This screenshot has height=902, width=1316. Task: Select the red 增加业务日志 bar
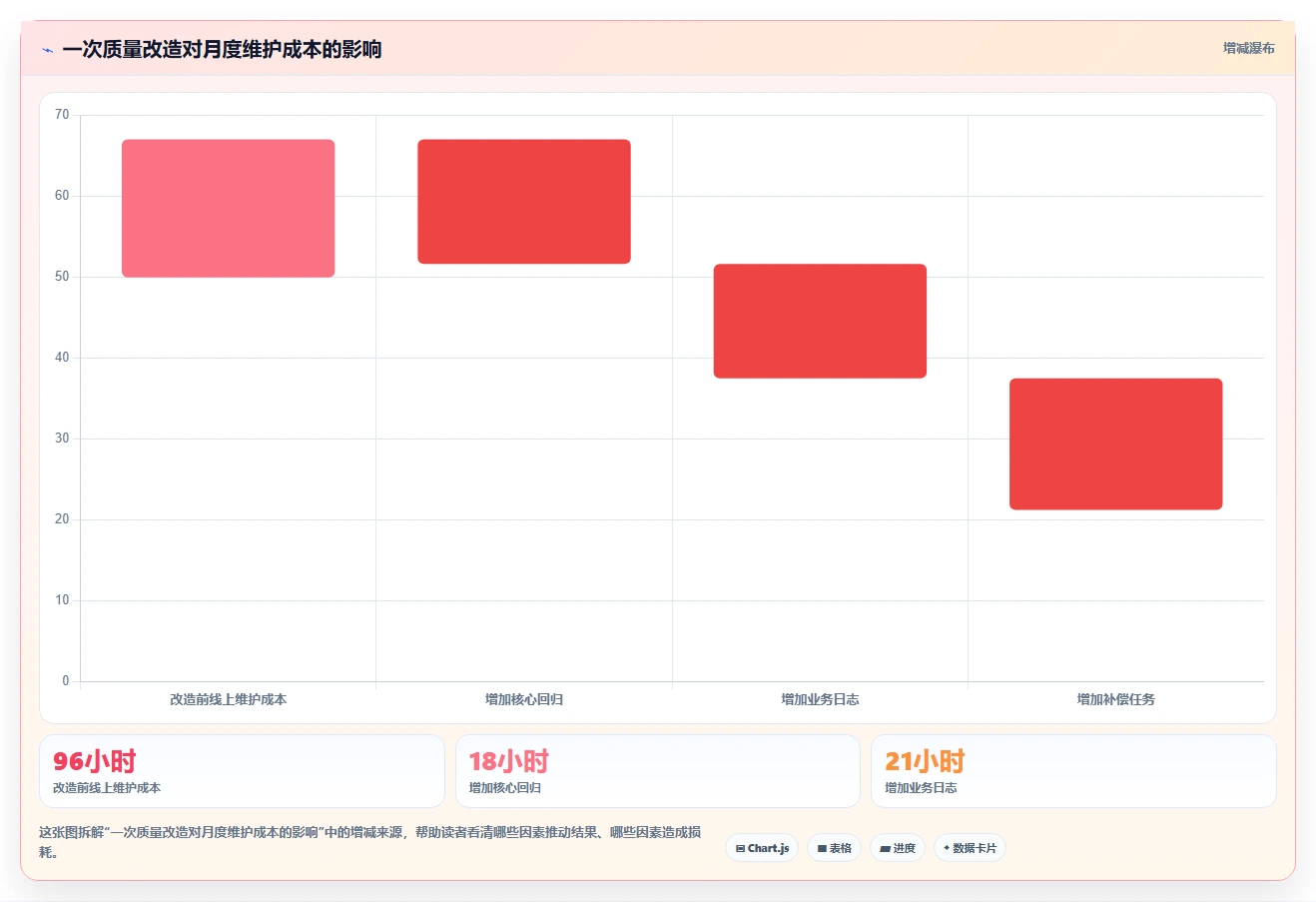(x=820, y=321)
